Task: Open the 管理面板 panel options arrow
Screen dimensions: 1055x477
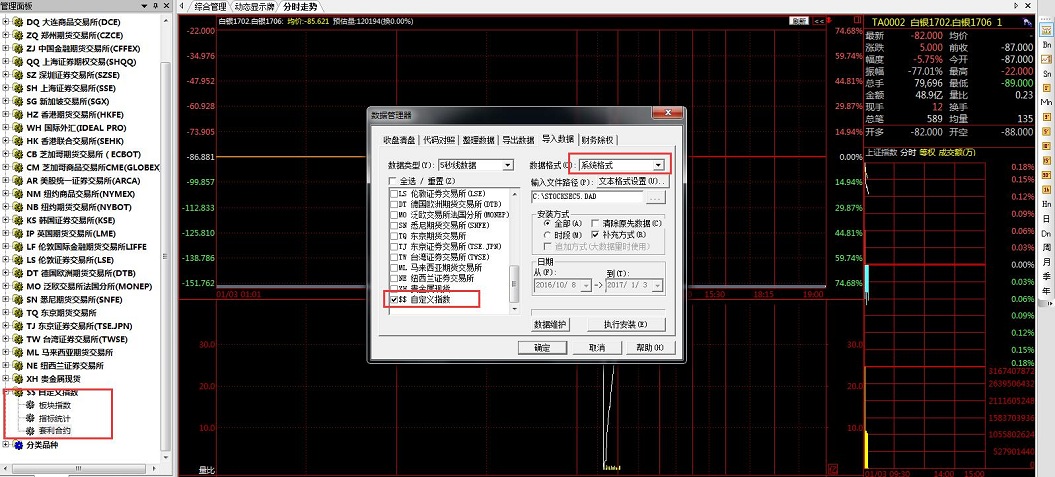Action: [146, 5]
